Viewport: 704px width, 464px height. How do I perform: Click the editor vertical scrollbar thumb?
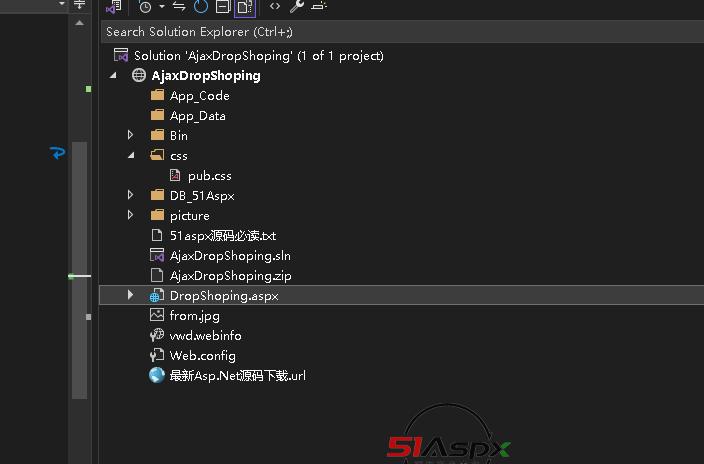click(x=79, y=270)
